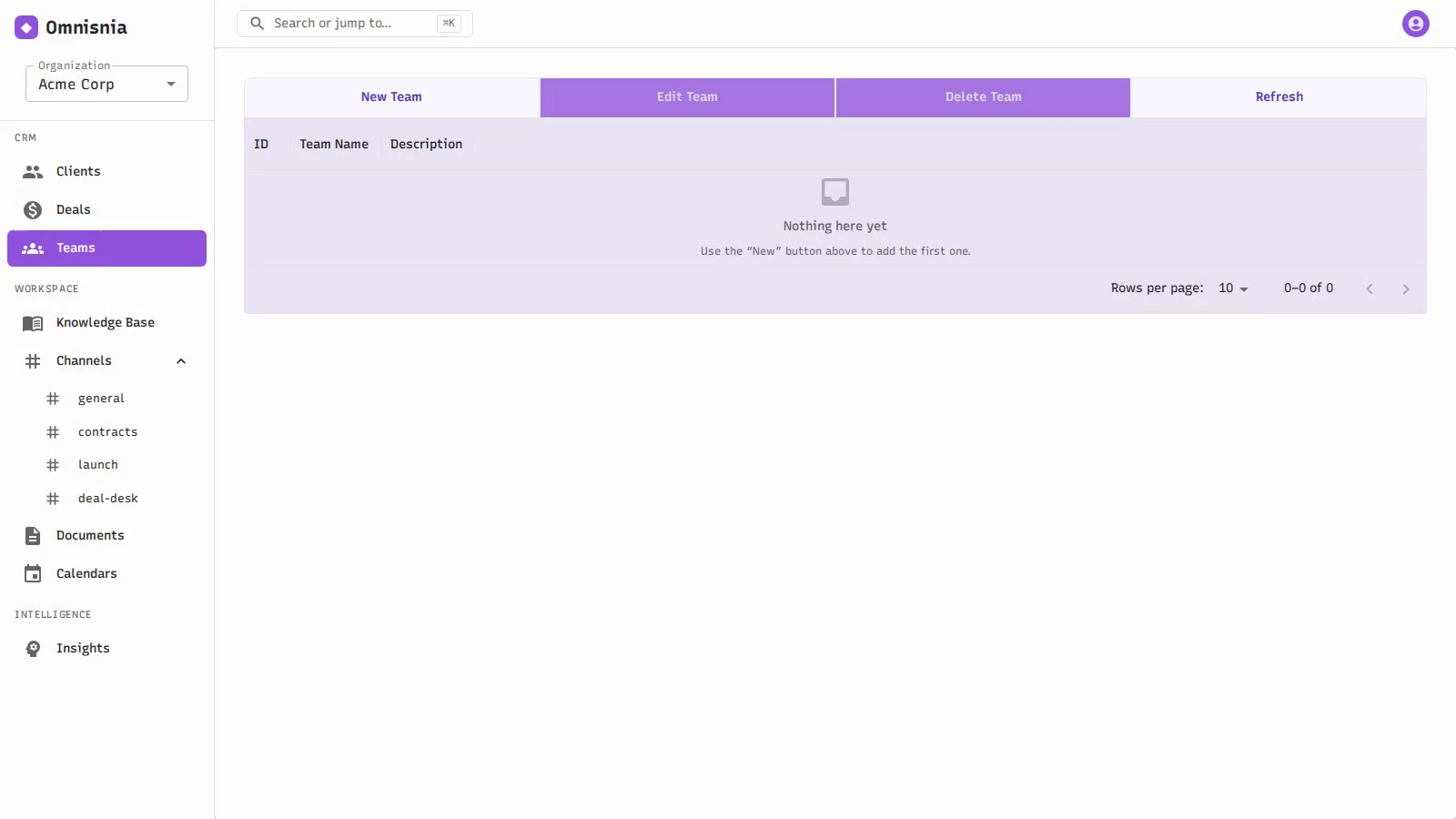Open Clients in the sidebar
The height and width of the screenshot is (819, 1456).
(106, 172)
